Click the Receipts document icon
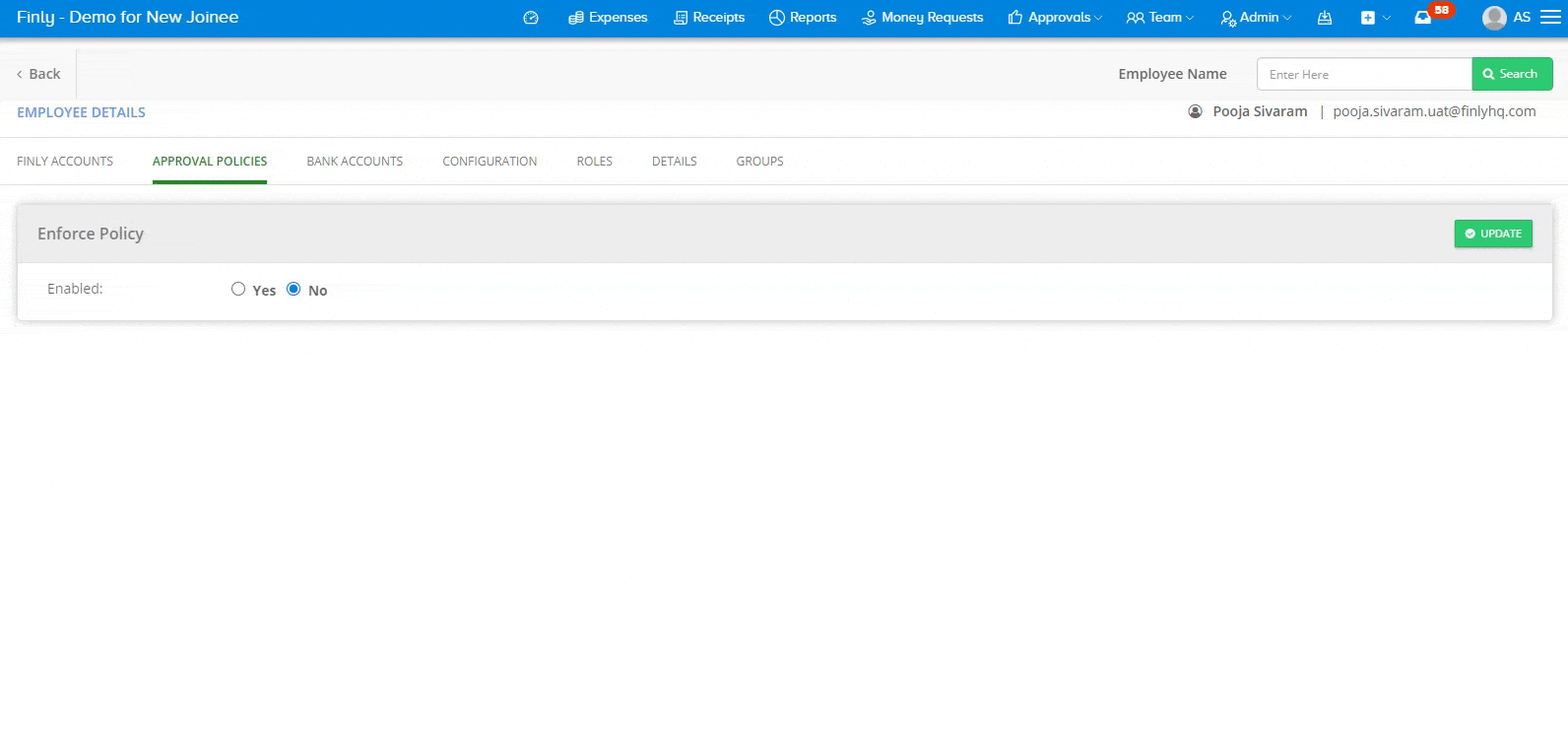The height and width of the screenshot is (737, 1568). 681,18
